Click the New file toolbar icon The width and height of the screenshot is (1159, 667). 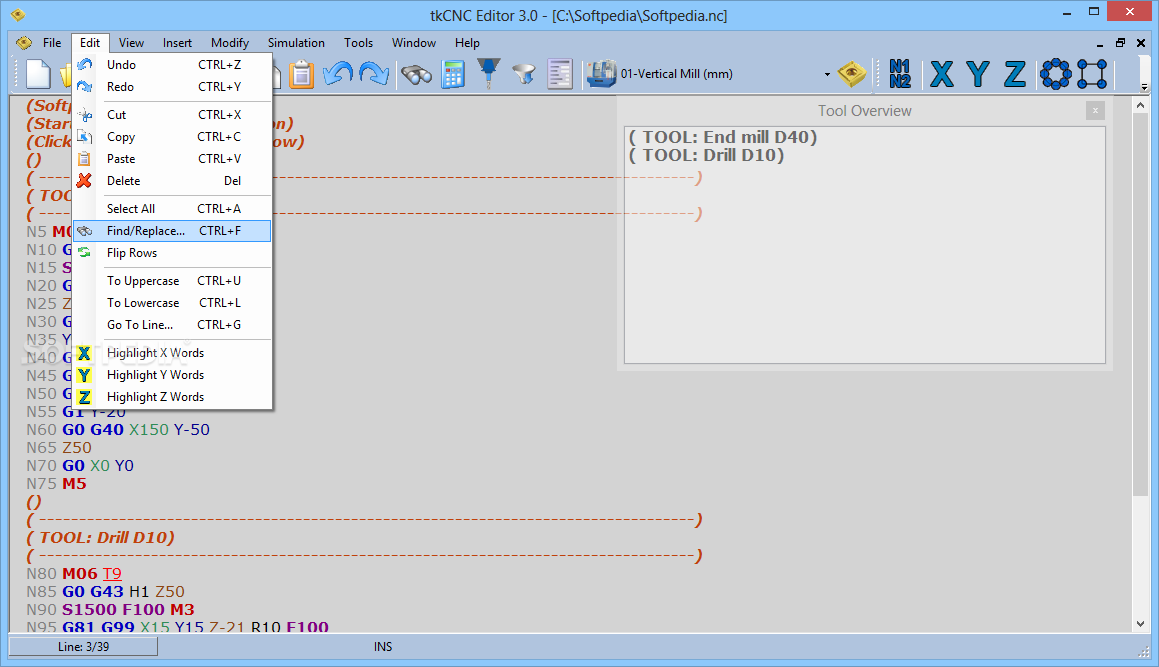(x=38, y=74)
